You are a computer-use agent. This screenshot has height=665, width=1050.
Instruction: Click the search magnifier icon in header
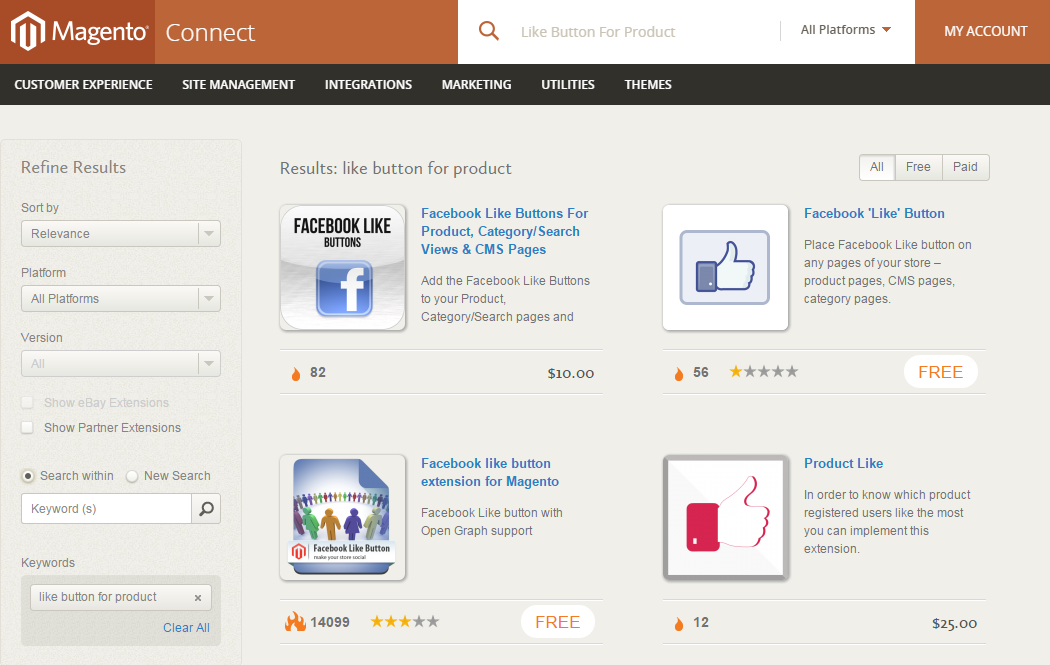(489, 31)
